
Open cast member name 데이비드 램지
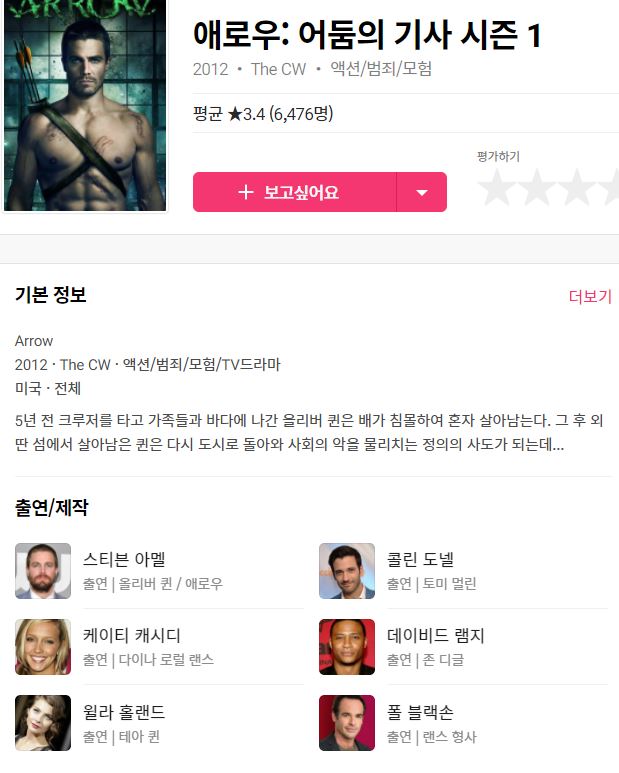(x=436, y=635)
